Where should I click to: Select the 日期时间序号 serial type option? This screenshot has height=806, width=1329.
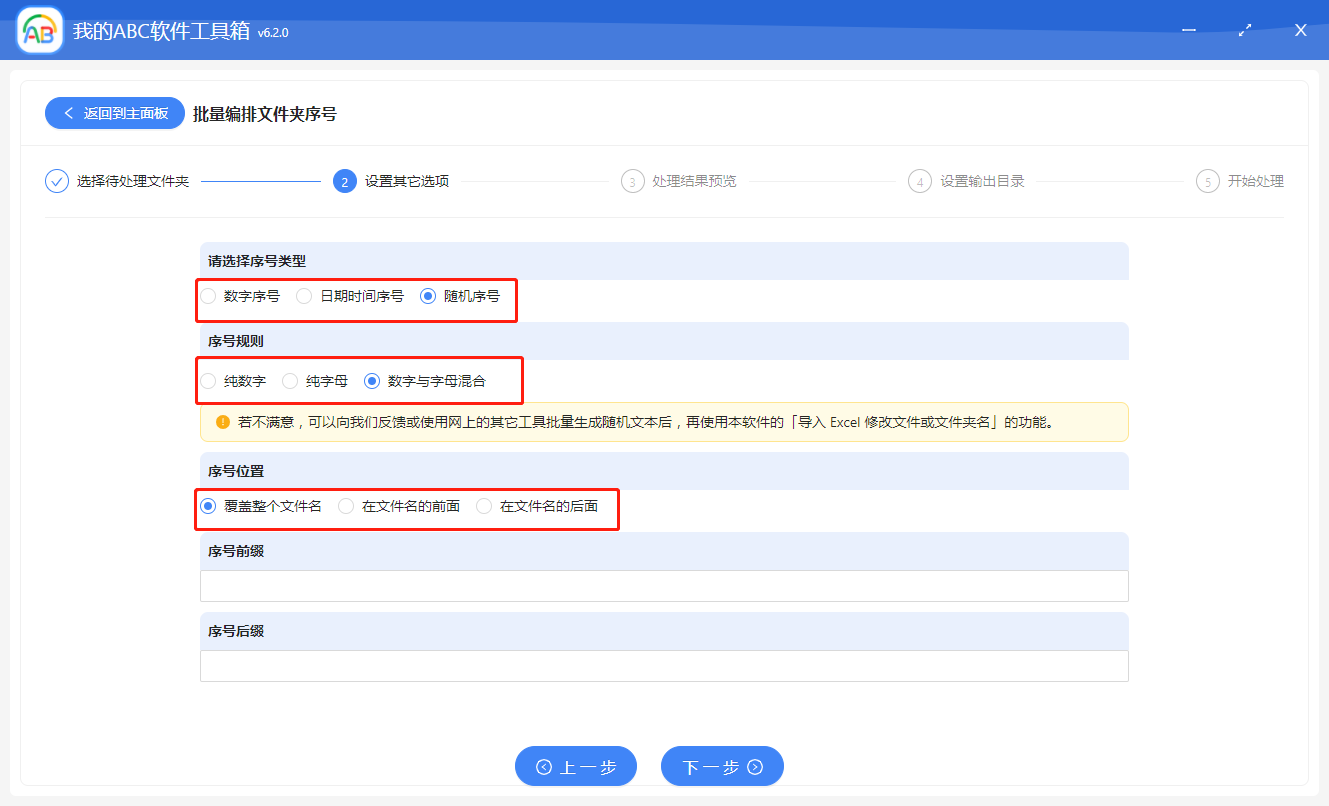[304, 296]
